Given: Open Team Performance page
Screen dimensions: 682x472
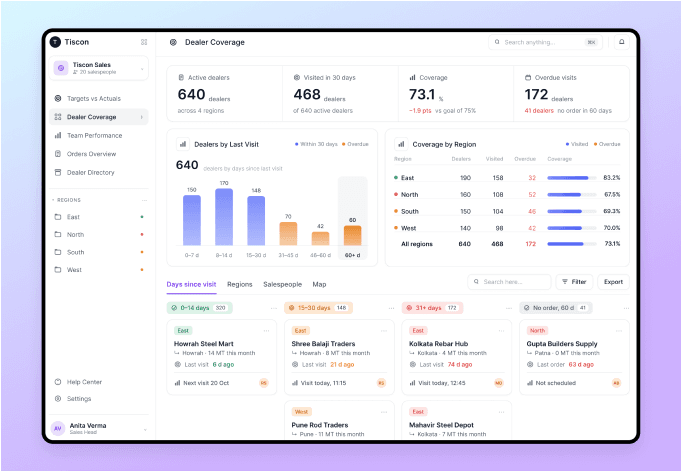Looking at the screenshot, I should click(x=99, y=135).
